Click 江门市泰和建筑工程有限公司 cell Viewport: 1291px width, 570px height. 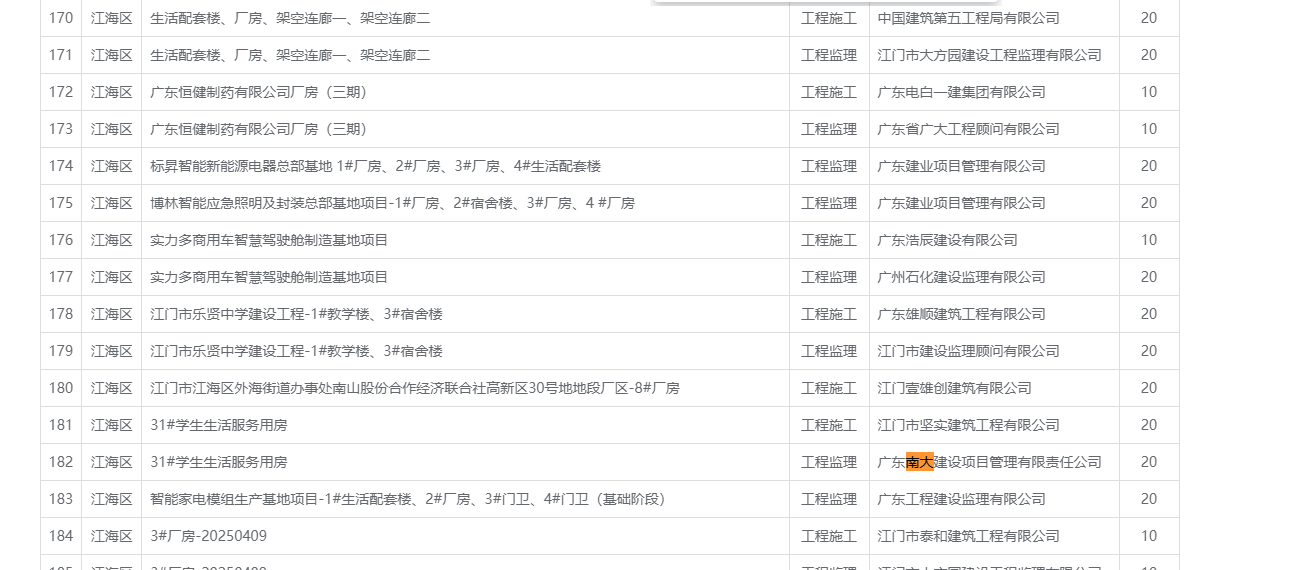click(968, 536)
